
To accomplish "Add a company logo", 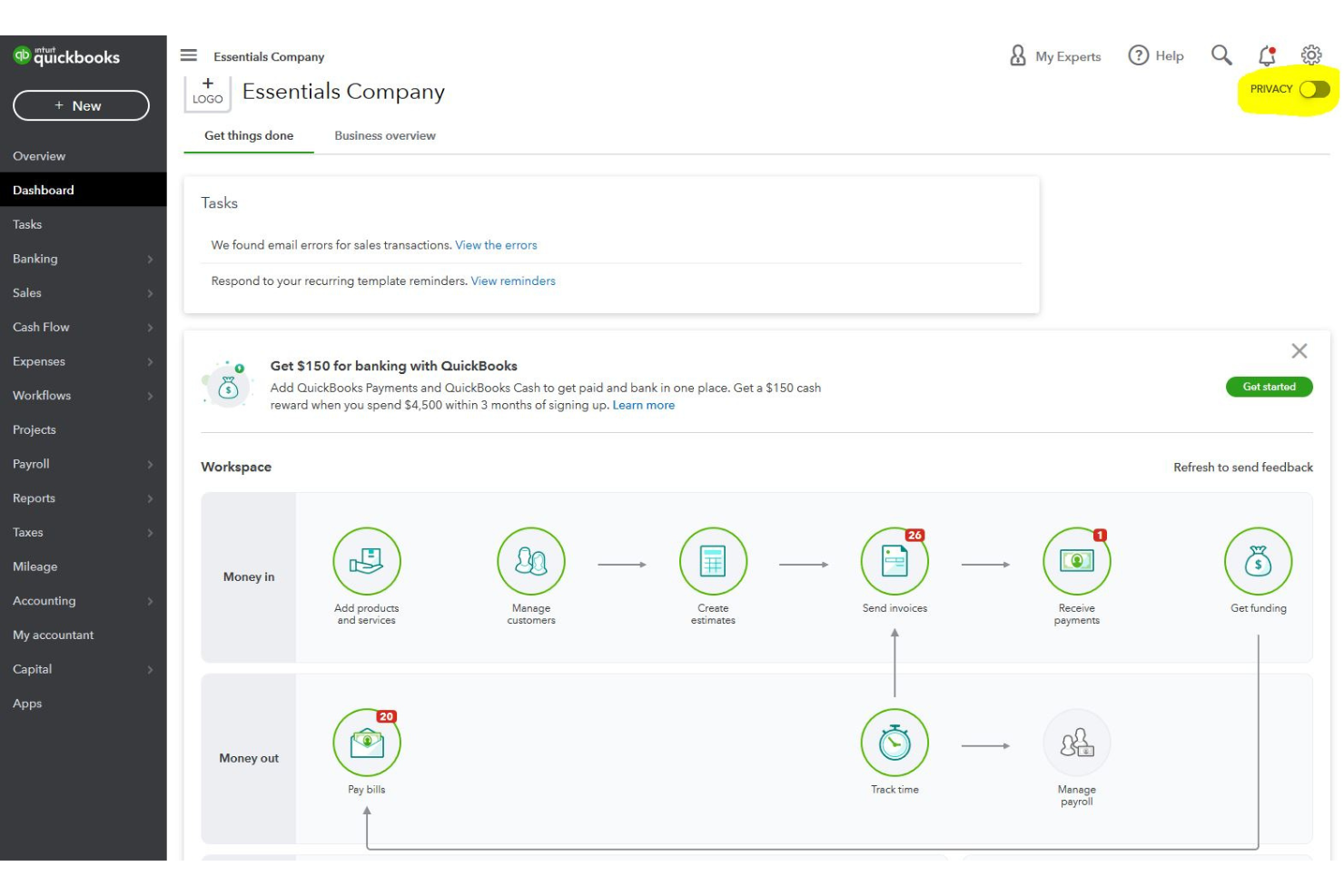I will pyautogui.click(x=207, y=93).
